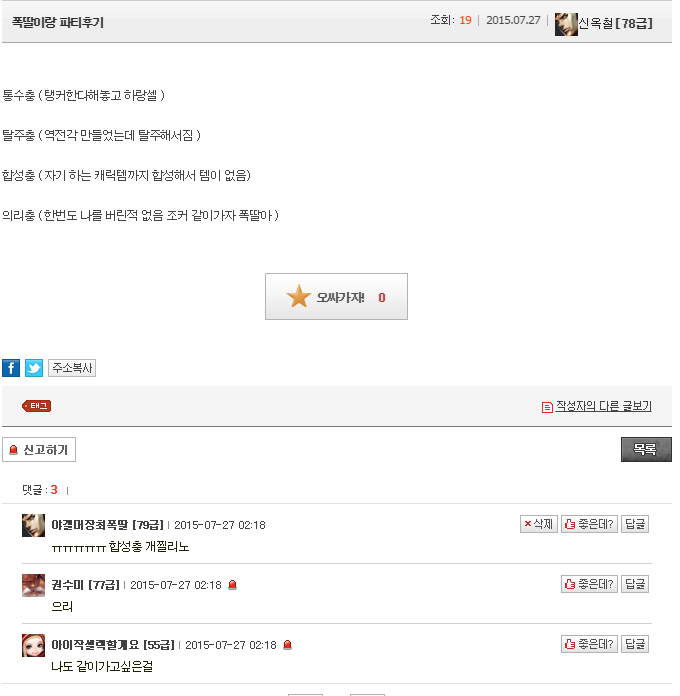The height and width of the screenshot is (696, 680).
Task: Click 아이작셀렉할게요's comment avatar
Action: (33, 645)
